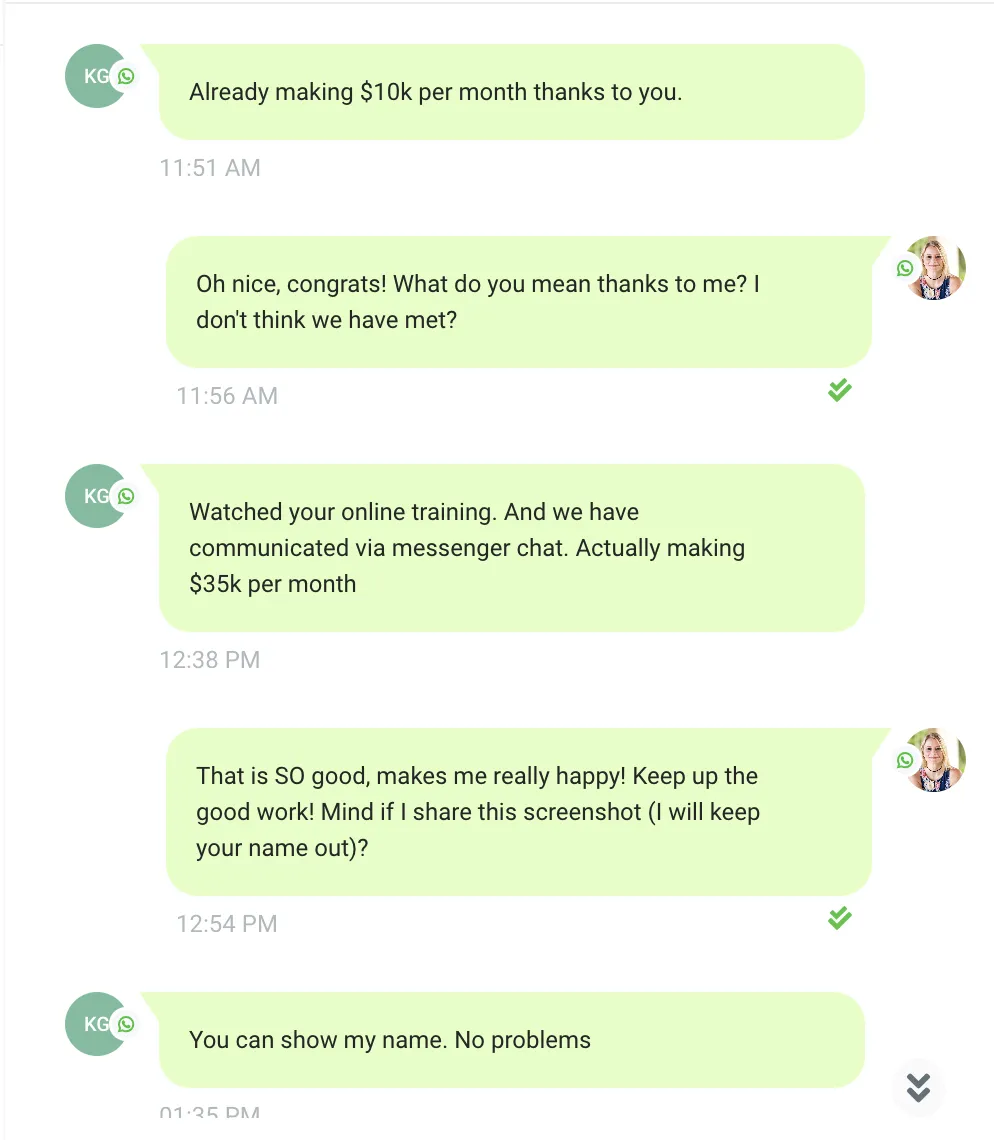The image size is (994, 1140).
Task: Click the 12:54 PM timestamp
Action: [x=227, y=924]
